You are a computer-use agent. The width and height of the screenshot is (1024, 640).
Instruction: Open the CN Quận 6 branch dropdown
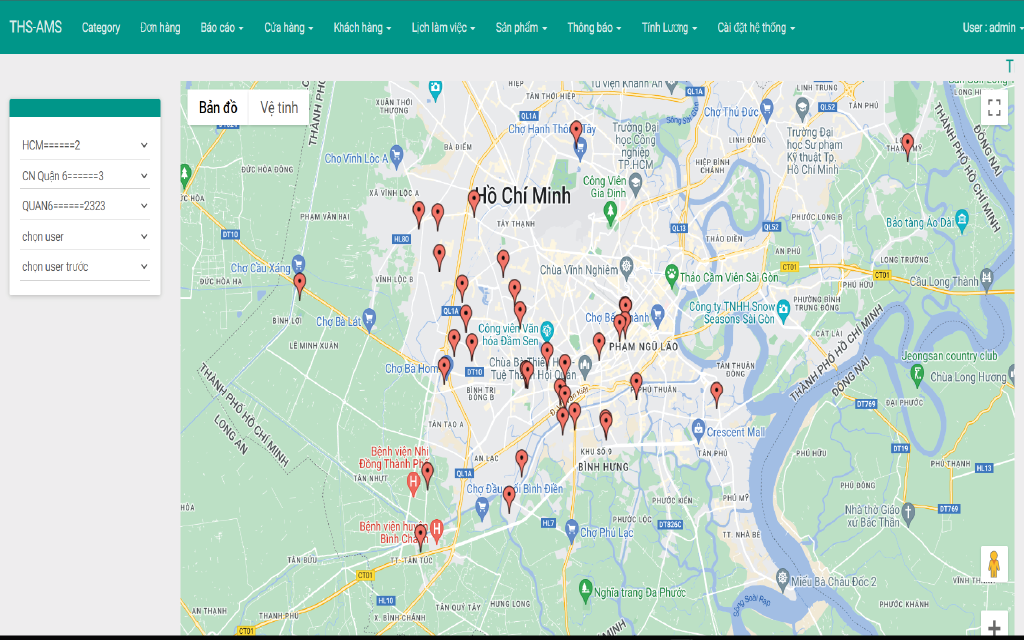[x=85, y=176]
